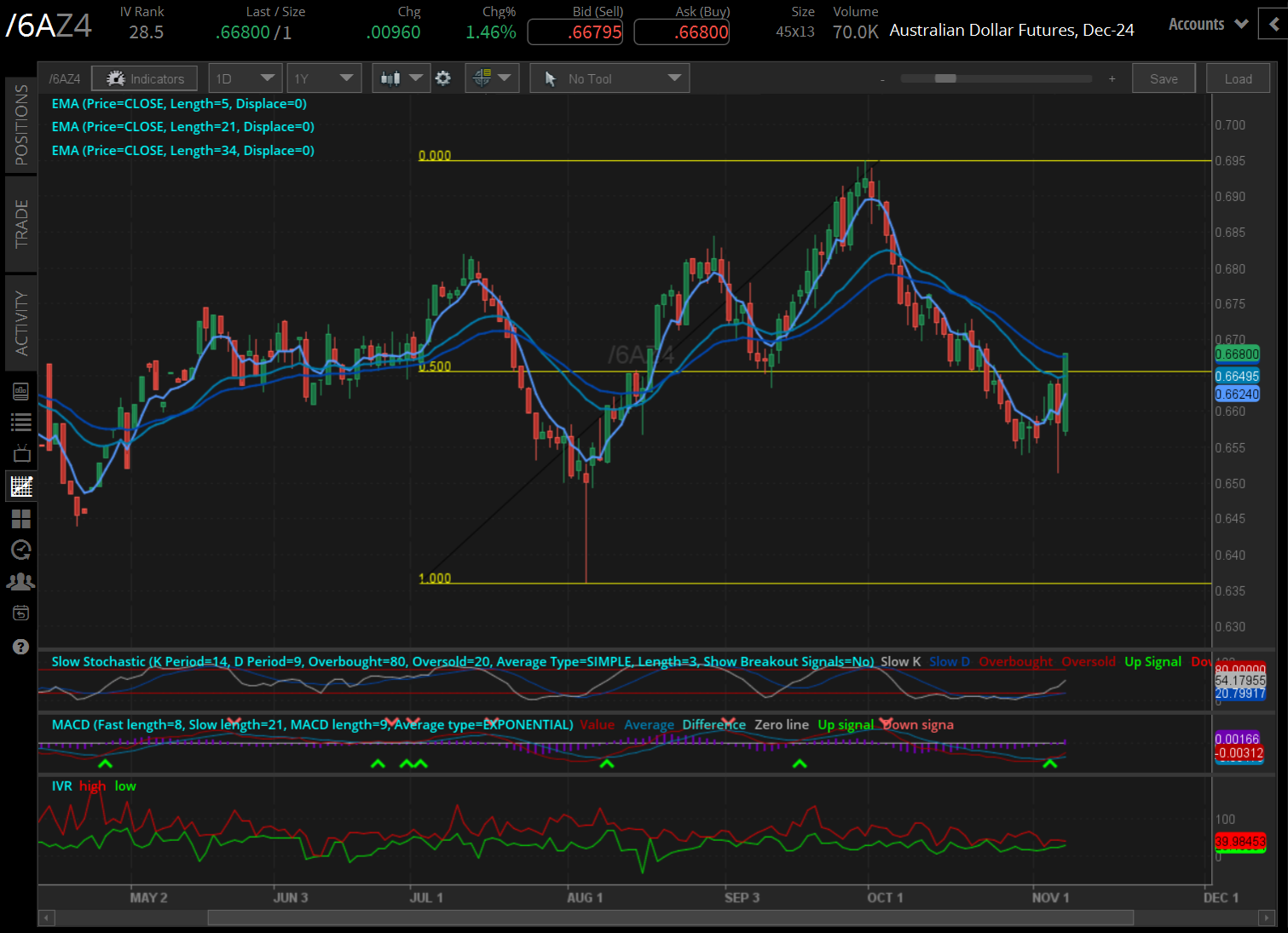Open the No Tool drawing selector
The height and width of the screenshot is (933, 1288).
pos(609,78)
